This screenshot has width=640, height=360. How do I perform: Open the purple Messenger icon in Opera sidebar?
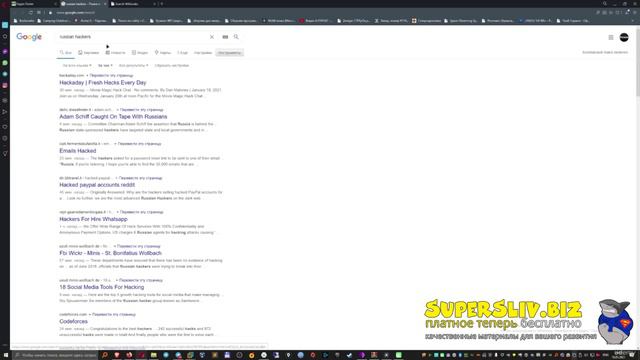click(x=5, y=52)
